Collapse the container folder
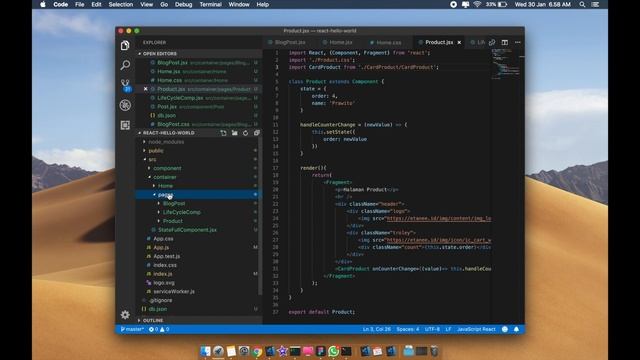Image resolution: width=640 pixels, height=360 pixels. coord(165,177)
